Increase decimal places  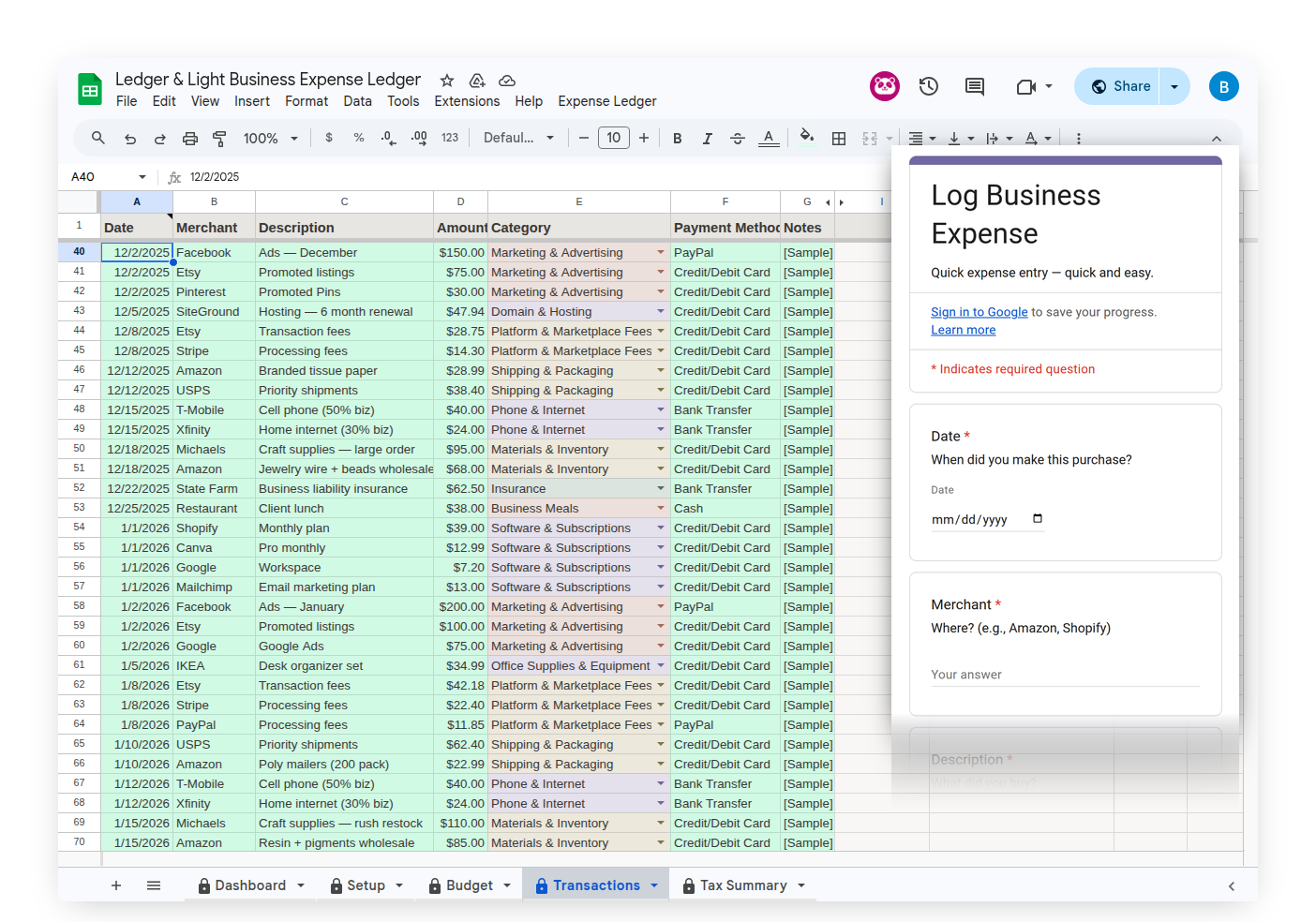(419, 138)
